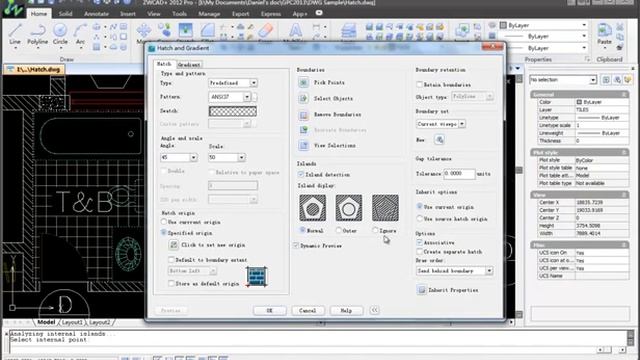Select the Outer island display thumbnail

349,208
